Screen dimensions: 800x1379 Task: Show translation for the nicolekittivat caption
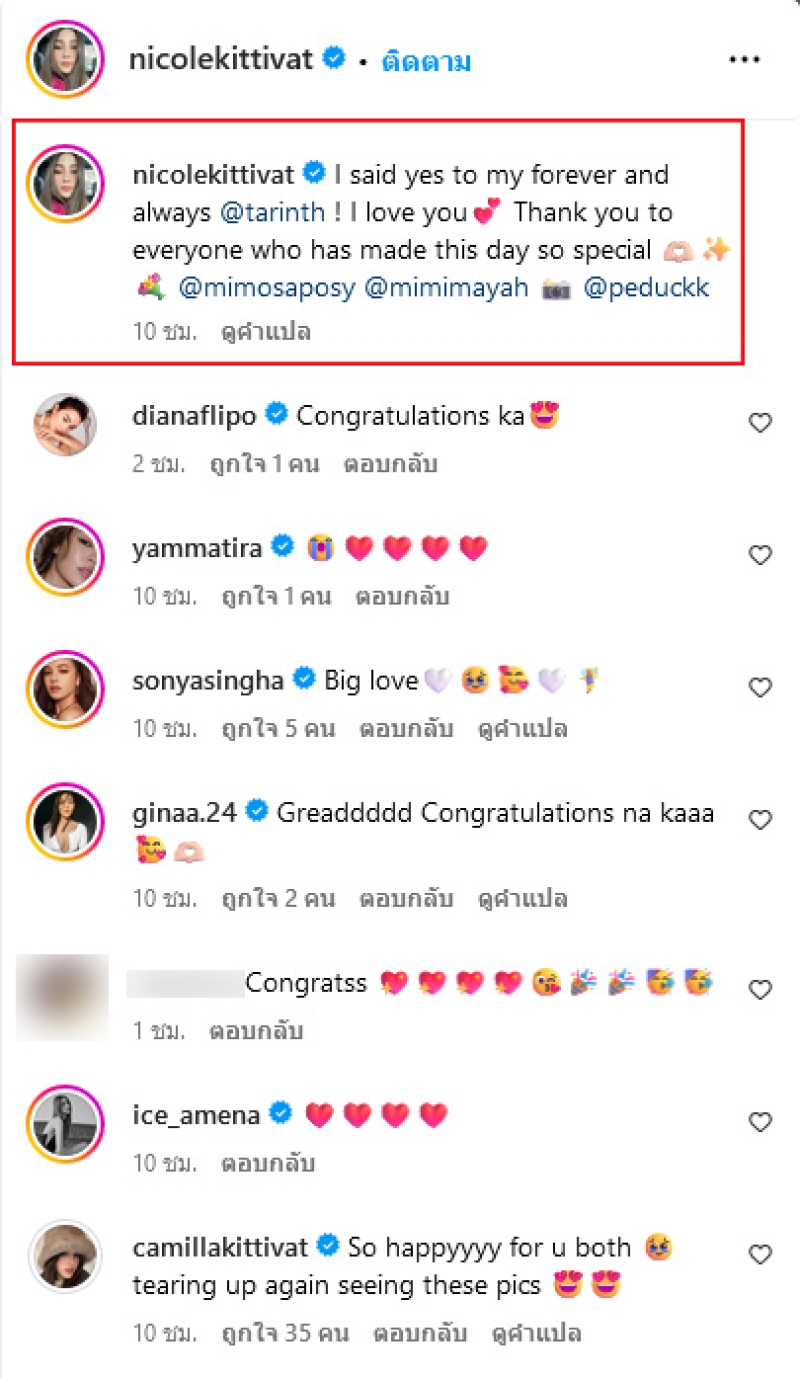pos(266,332)
